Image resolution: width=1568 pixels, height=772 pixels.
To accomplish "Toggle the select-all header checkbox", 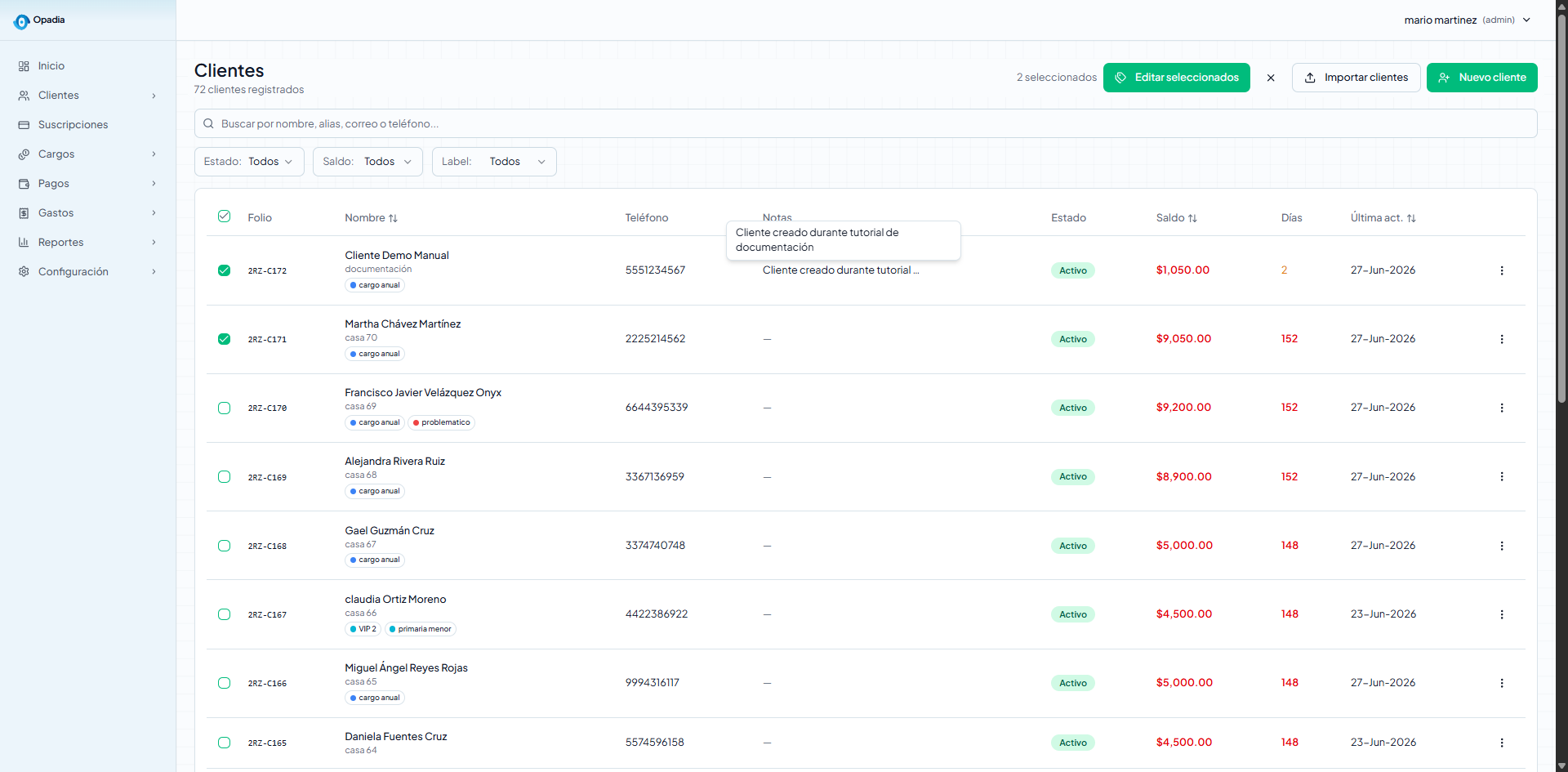I will coord(225,216).
